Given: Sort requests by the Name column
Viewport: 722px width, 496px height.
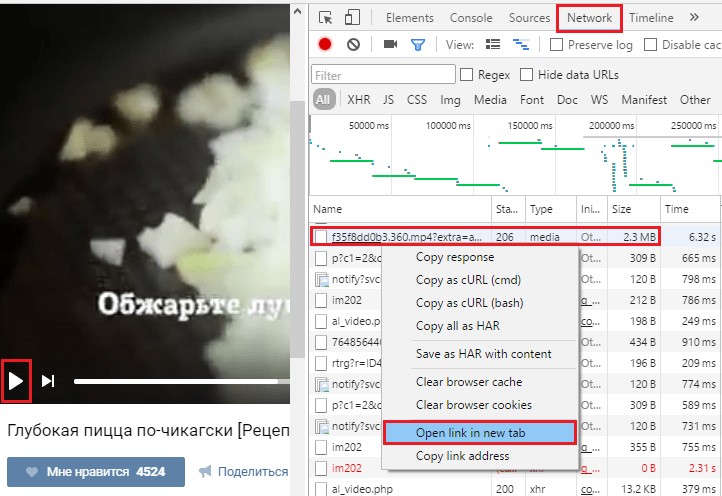Looking at the screenshot, I should coord(400,209).
